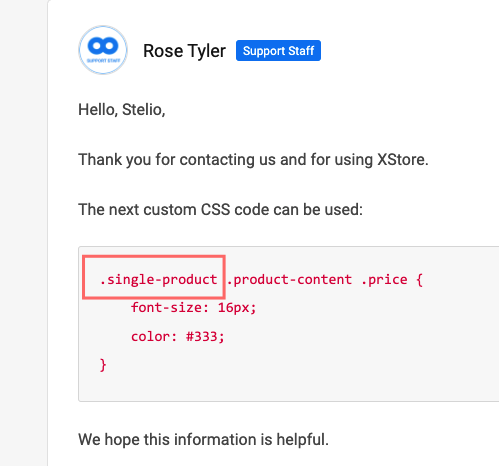Click the font-size property in the code
This screenshot has height=466, width=499.
[170, 307]
